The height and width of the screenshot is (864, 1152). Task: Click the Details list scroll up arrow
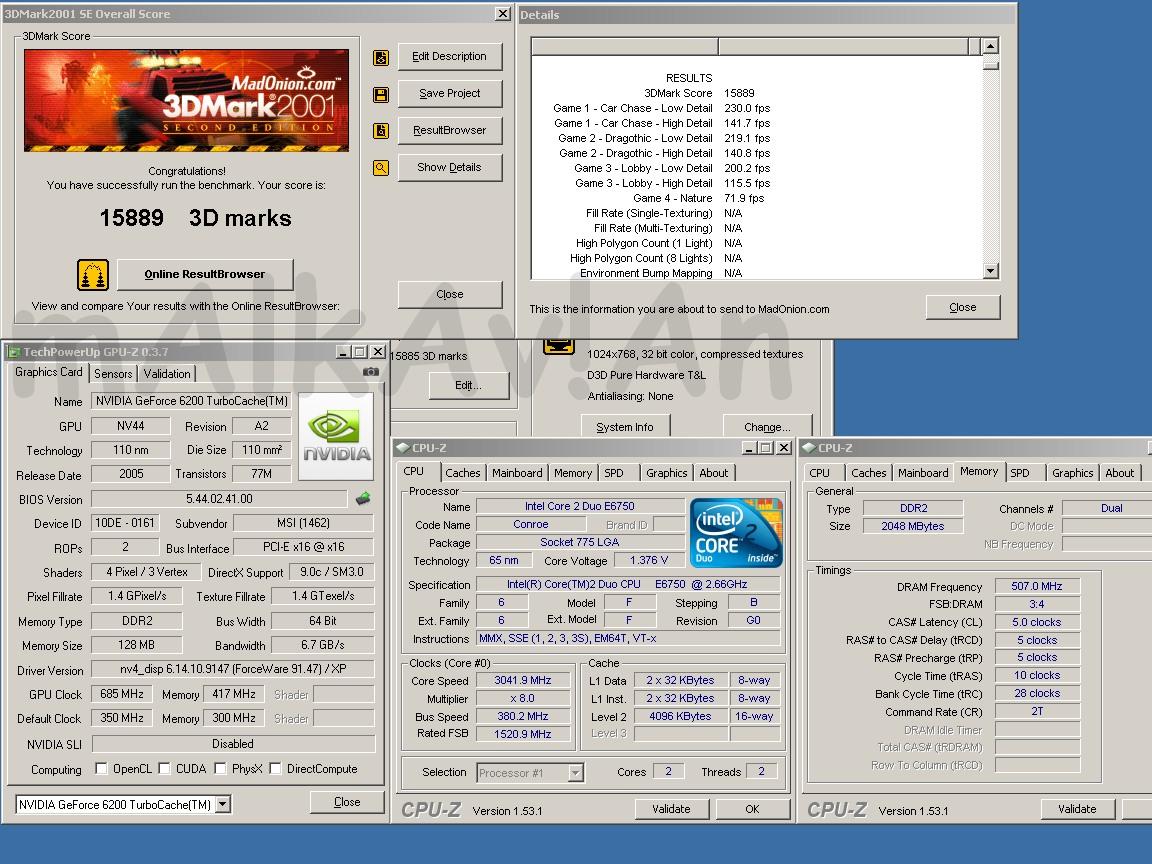[x=990, y=46]
